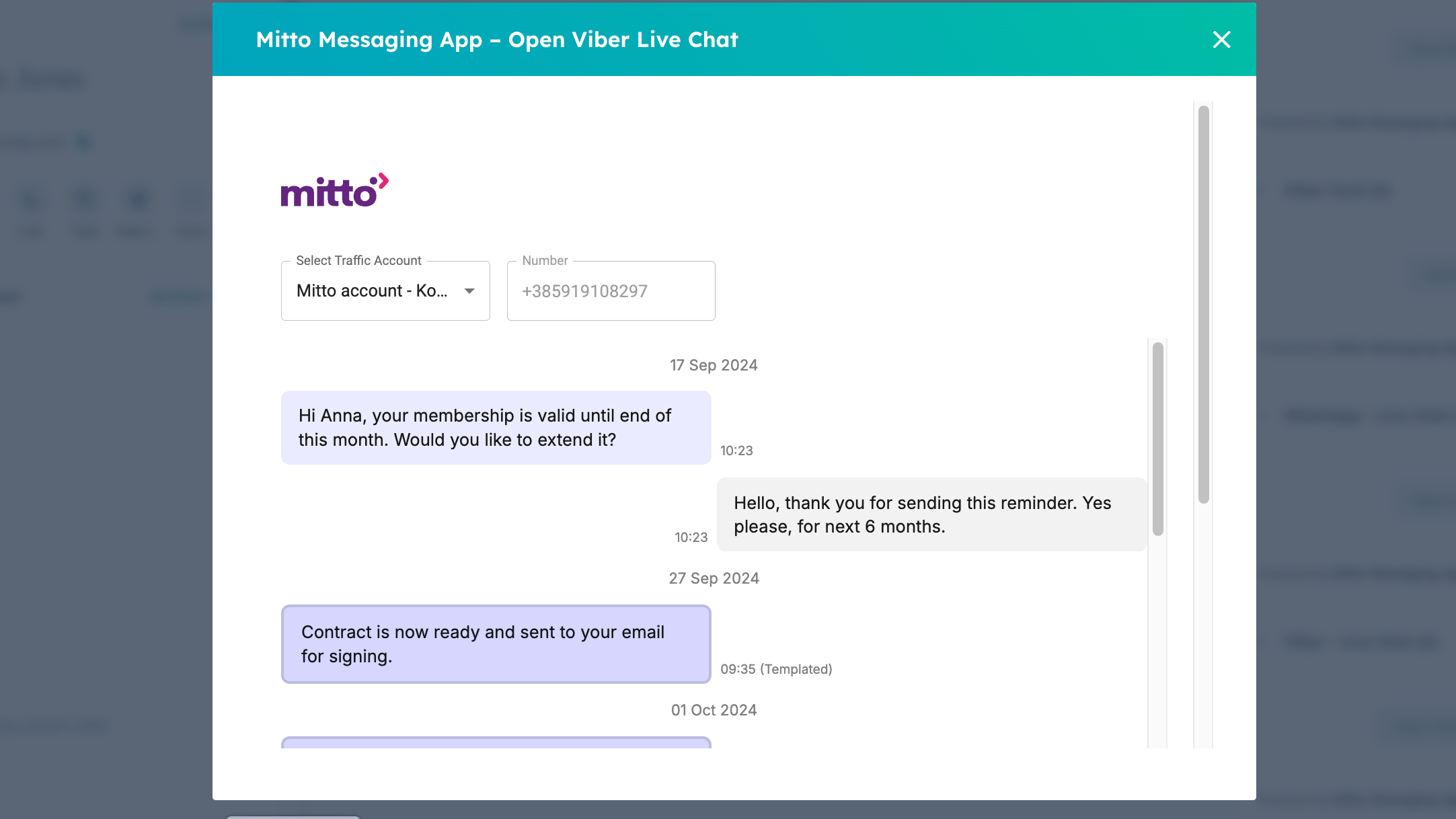Click the '01 Oct 2024' date separator
This screenshot has width=1456, height=819.
click(714, 710)
